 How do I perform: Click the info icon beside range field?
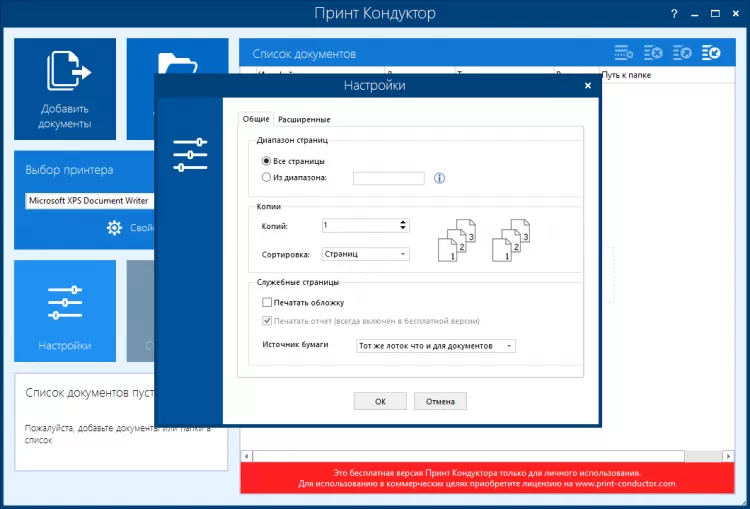(x=439, y=178)
